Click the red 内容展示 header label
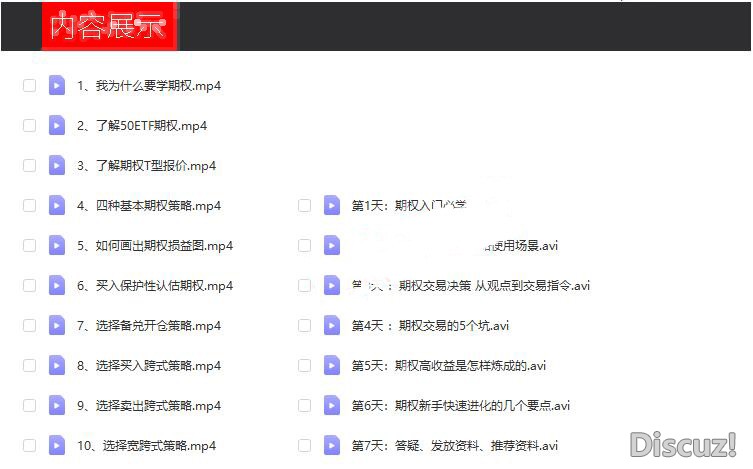 tap(110, 26)
